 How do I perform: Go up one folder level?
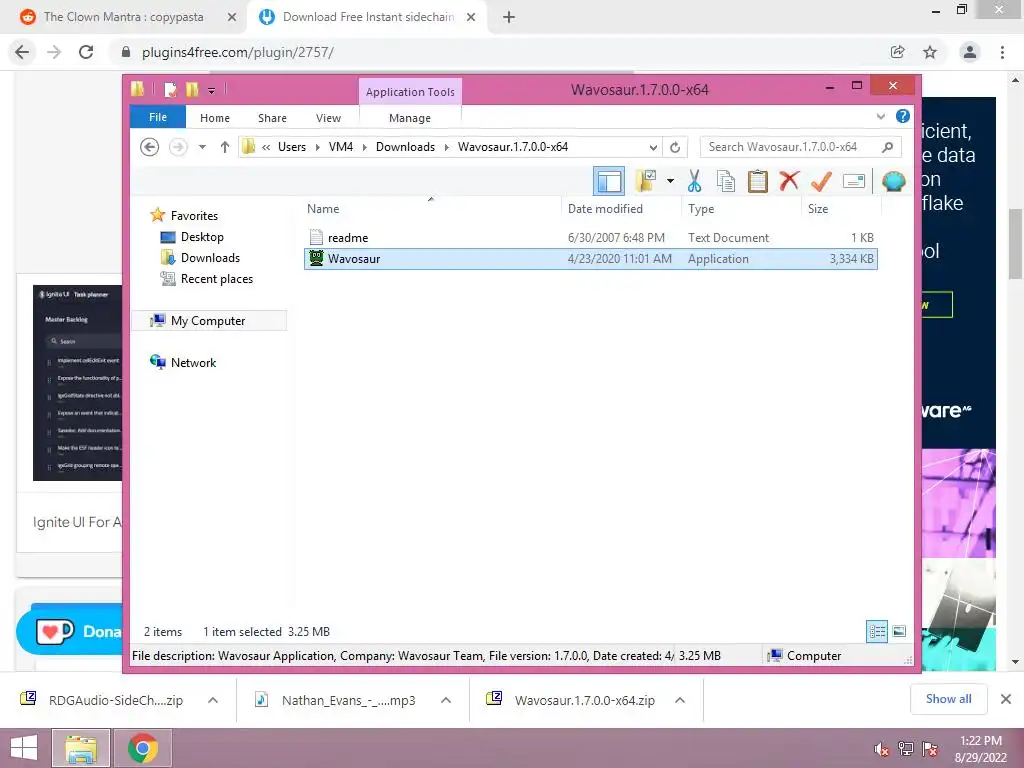point(225,147)
